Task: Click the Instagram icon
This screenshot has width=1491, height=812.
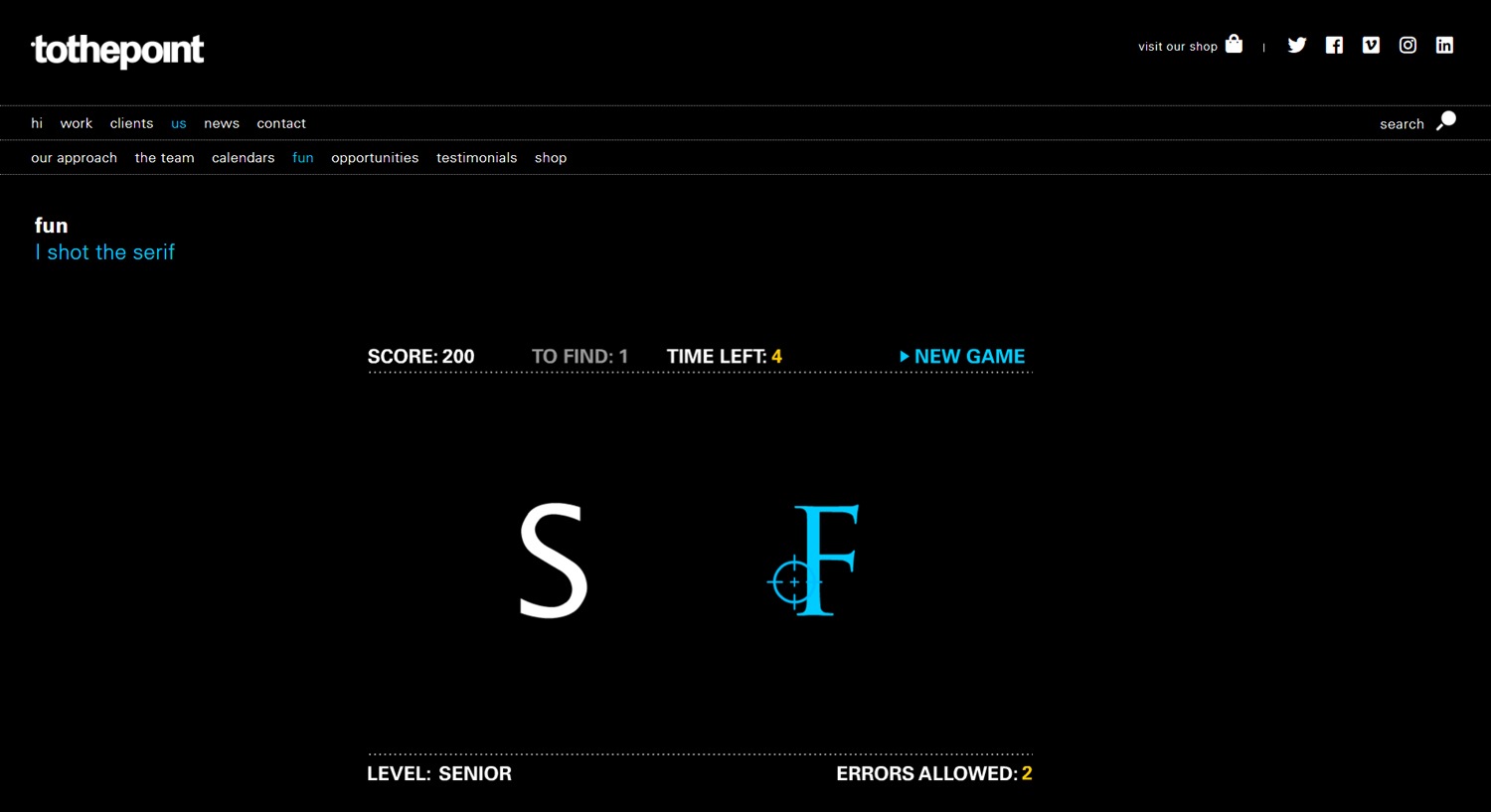Action: click(x=1408, y=45)
